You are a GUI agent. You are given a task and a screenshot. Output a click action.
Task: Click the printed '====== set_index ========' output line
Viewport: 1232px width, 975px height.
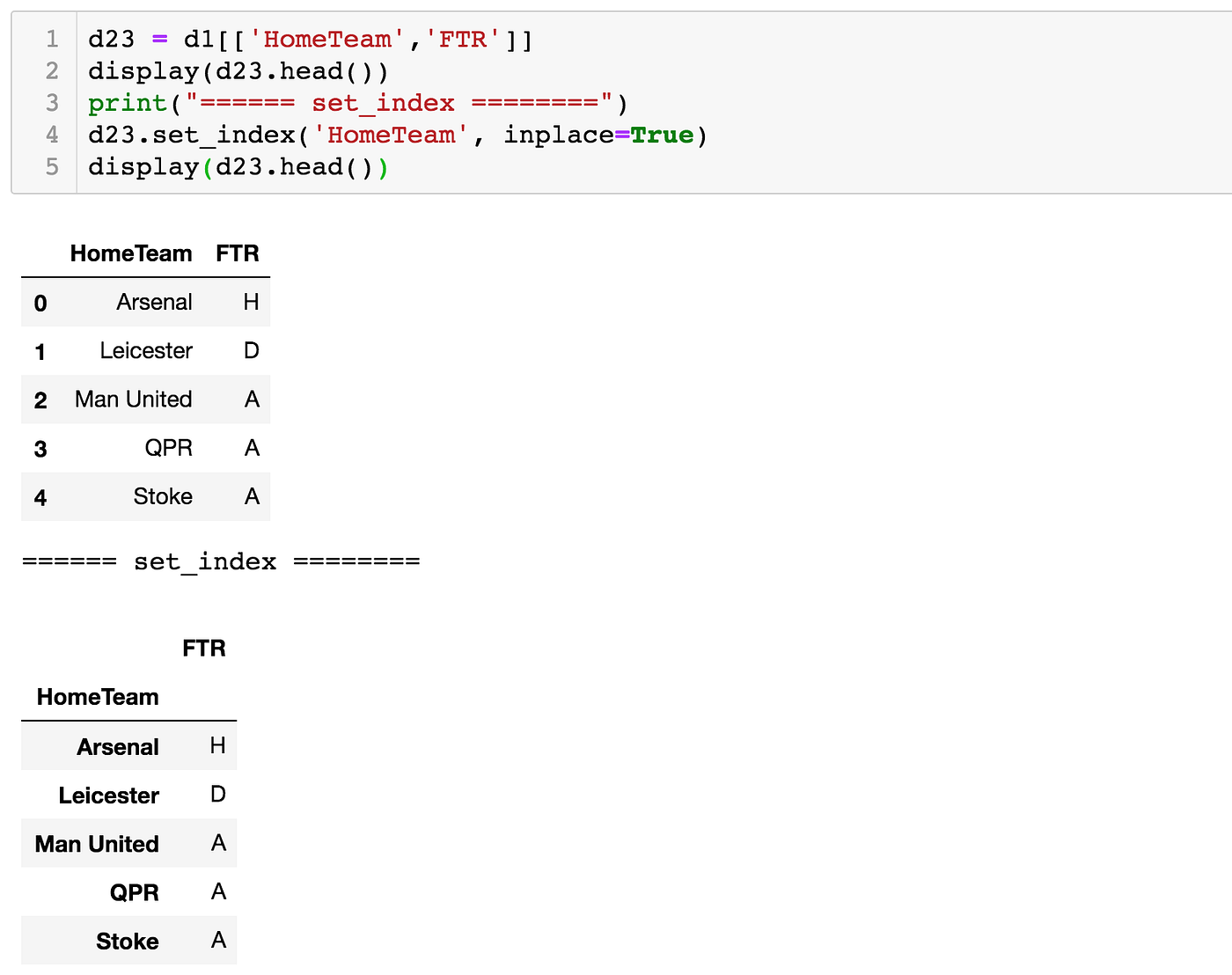(x=221, y=561)
